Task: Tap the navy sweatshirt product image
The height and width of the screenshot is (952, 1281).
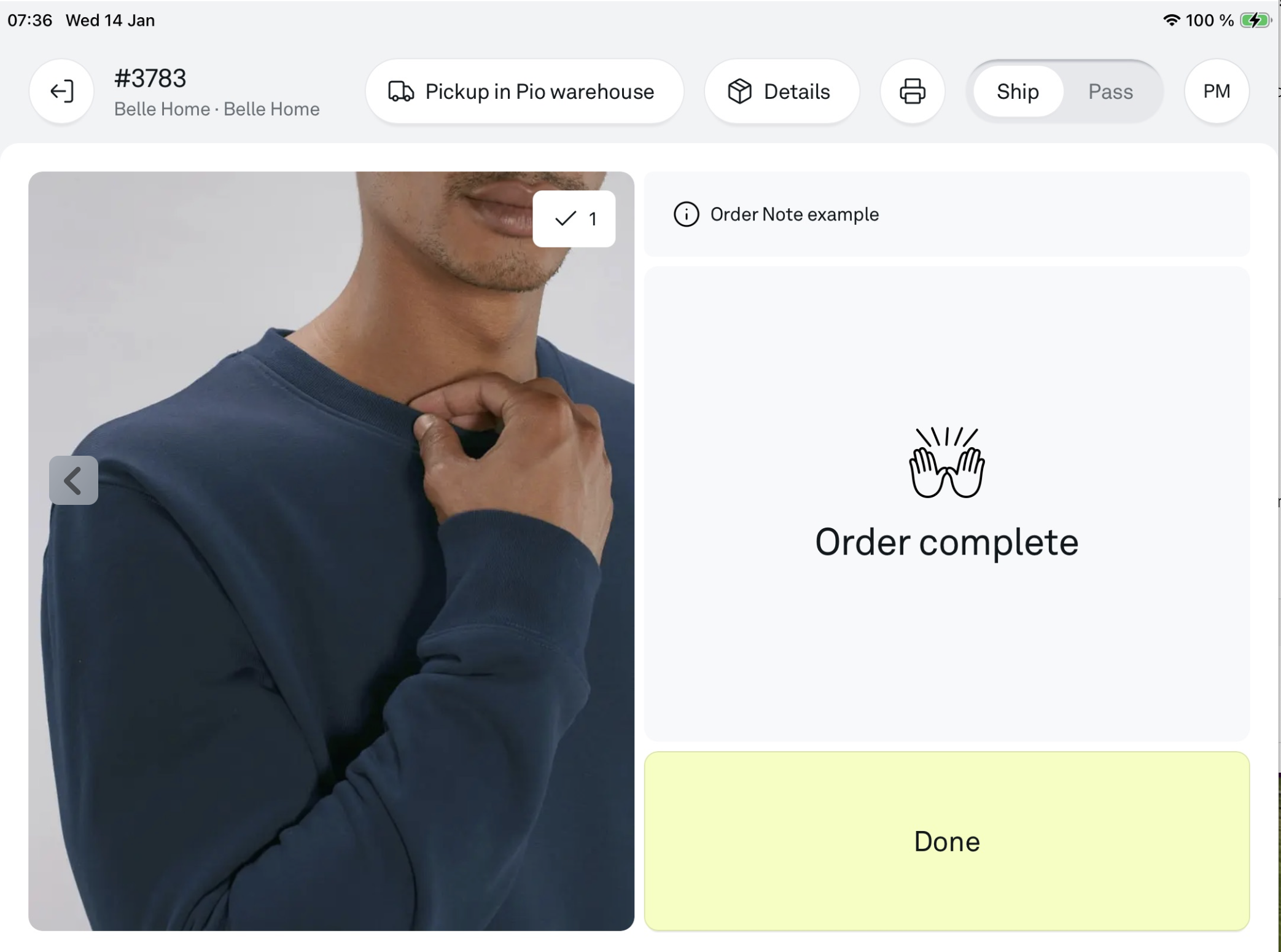Action: coord(331,551)
